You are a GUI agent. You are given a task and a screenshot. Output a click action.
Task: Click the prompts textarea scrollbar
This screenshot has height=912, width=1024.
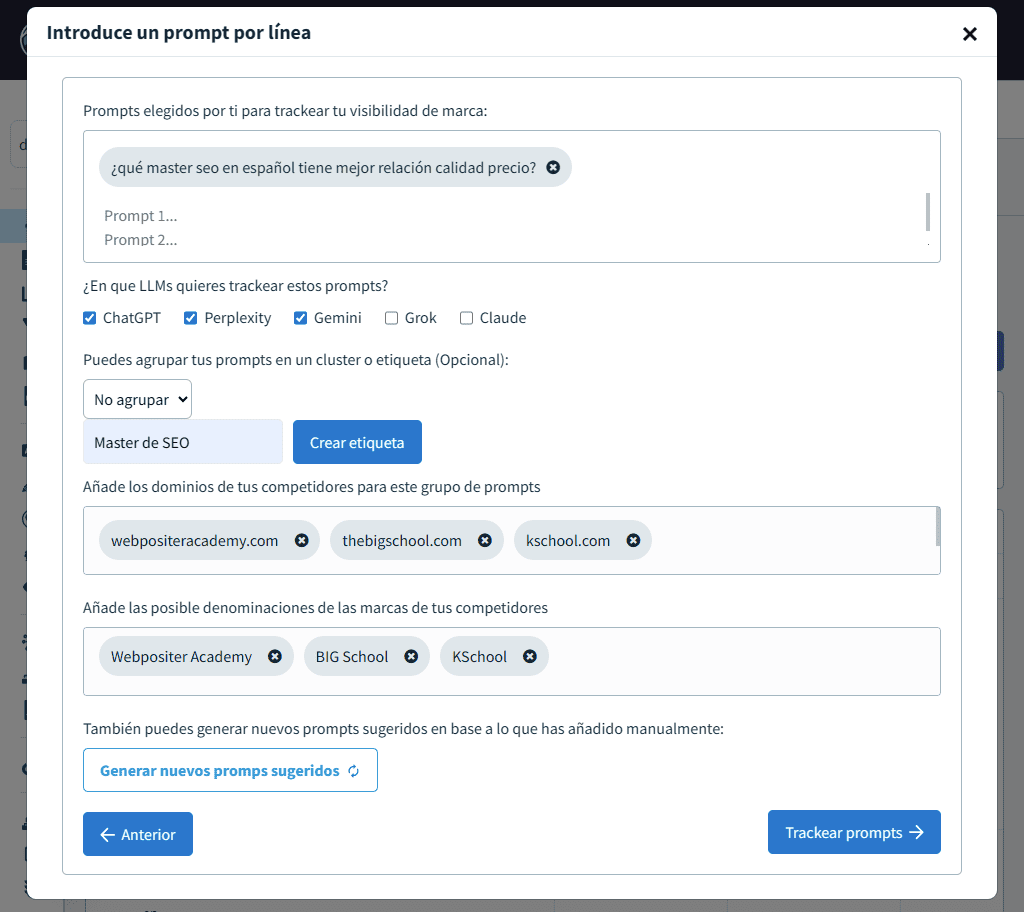pos(928,210)
